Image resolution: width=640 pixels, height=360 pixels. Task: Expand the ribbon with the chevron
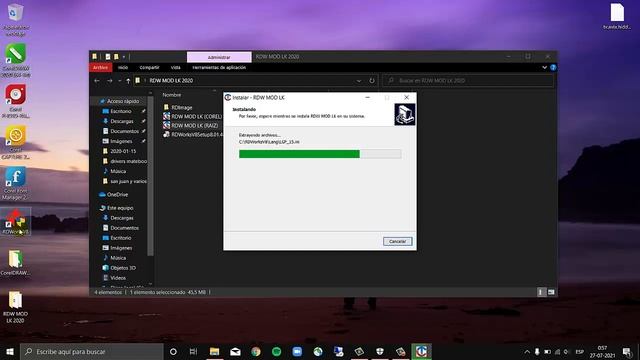point(544,67)
